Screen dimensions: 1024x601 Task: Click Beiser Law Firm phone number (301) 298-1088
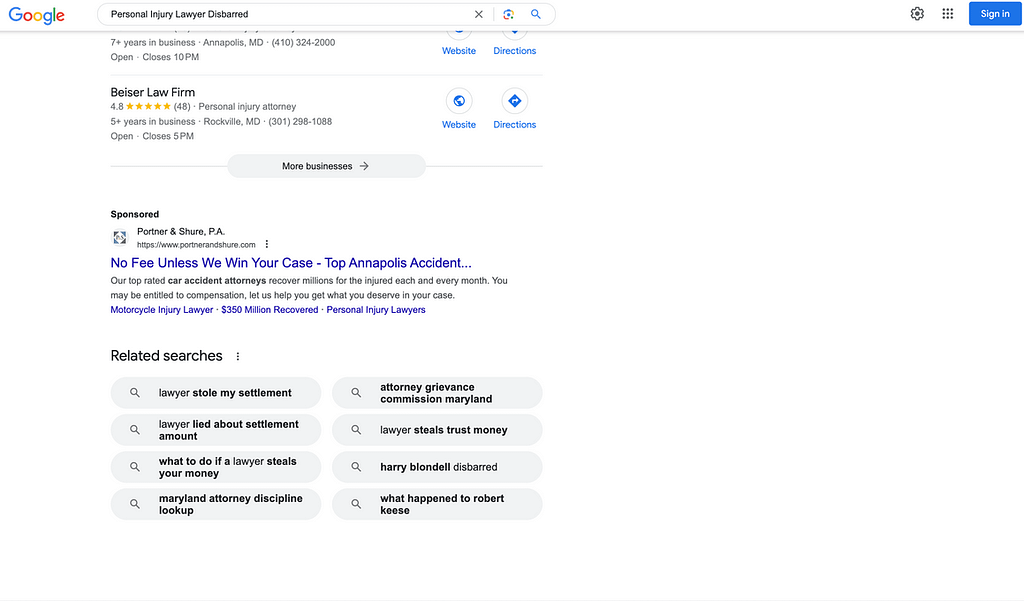pyautogui.click(x=300, y=122)
